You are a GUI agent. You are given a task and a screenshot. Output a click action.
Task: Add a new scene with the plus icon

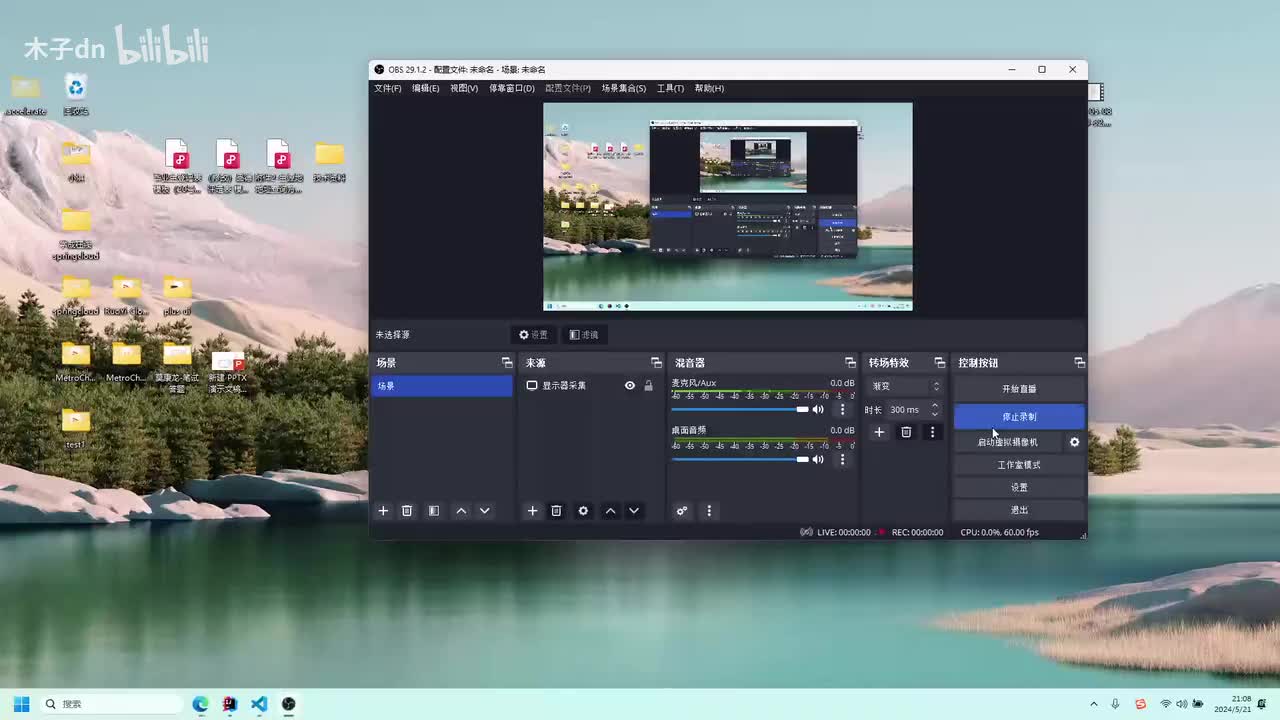click(x=383, y=511)
